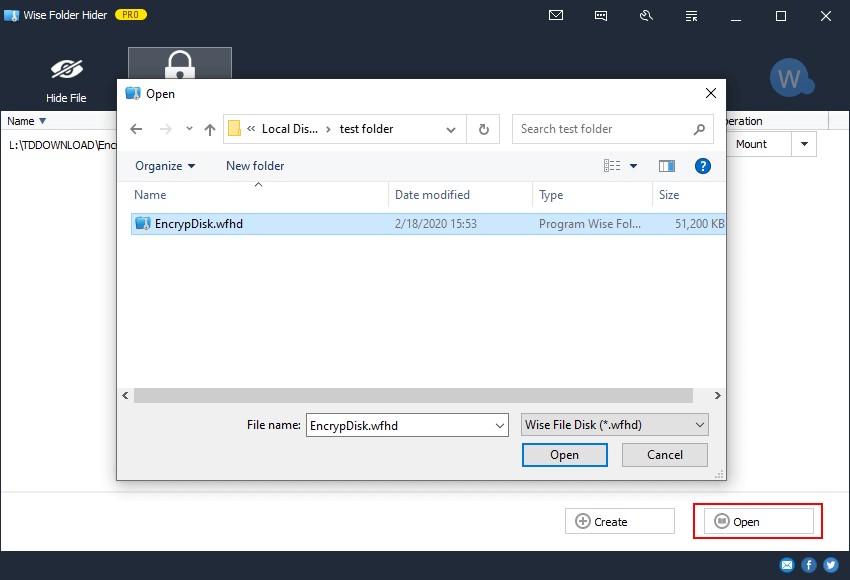This screenshot has height=580, width=850.
Task: Select EncrypDisk.wfhd file
Action: click(x=428, y=224)
